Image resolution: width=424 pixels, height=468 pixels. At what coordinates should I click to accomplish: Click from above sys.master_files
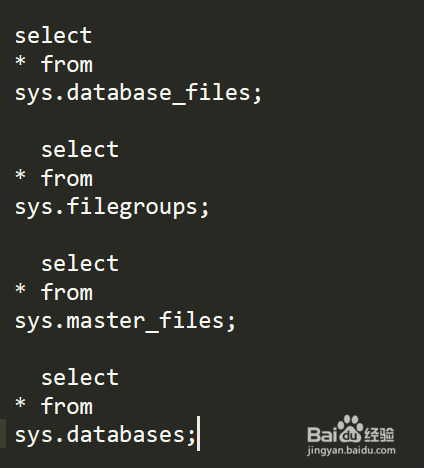[x=67, y=292]
